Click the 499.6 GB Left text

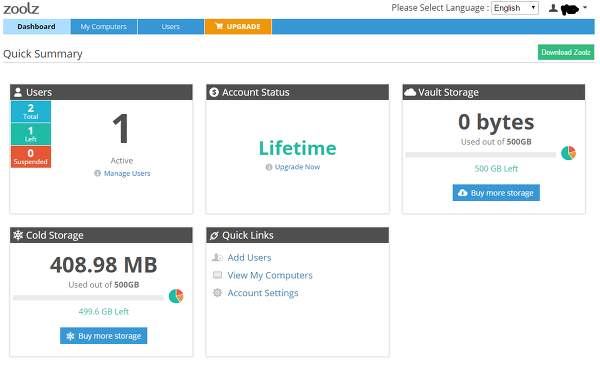click(x=104, y=311)
